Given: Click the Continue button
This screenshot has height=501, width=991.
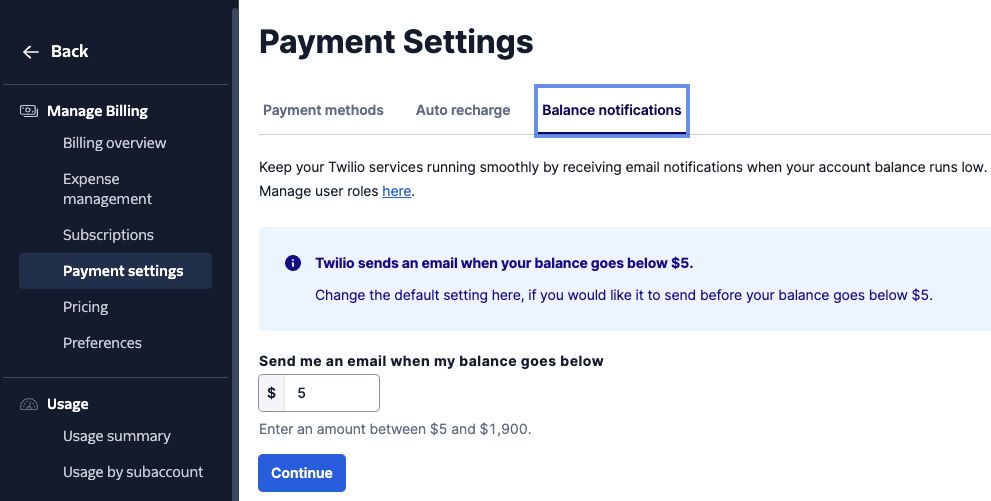Looking at the screenshot, I should [x=301, y=473].
